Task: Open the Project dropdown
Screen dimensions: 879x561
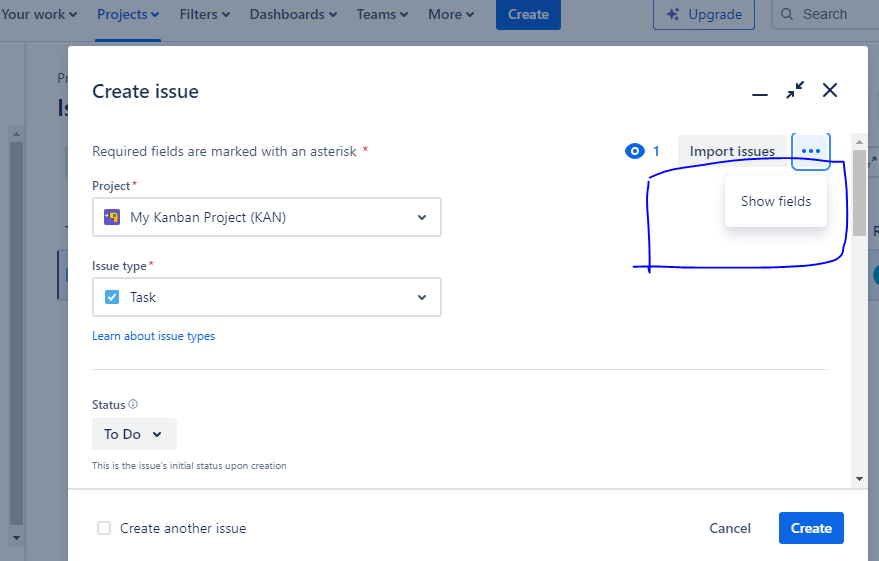Action: pyautogui.click(x=267, y=217)
